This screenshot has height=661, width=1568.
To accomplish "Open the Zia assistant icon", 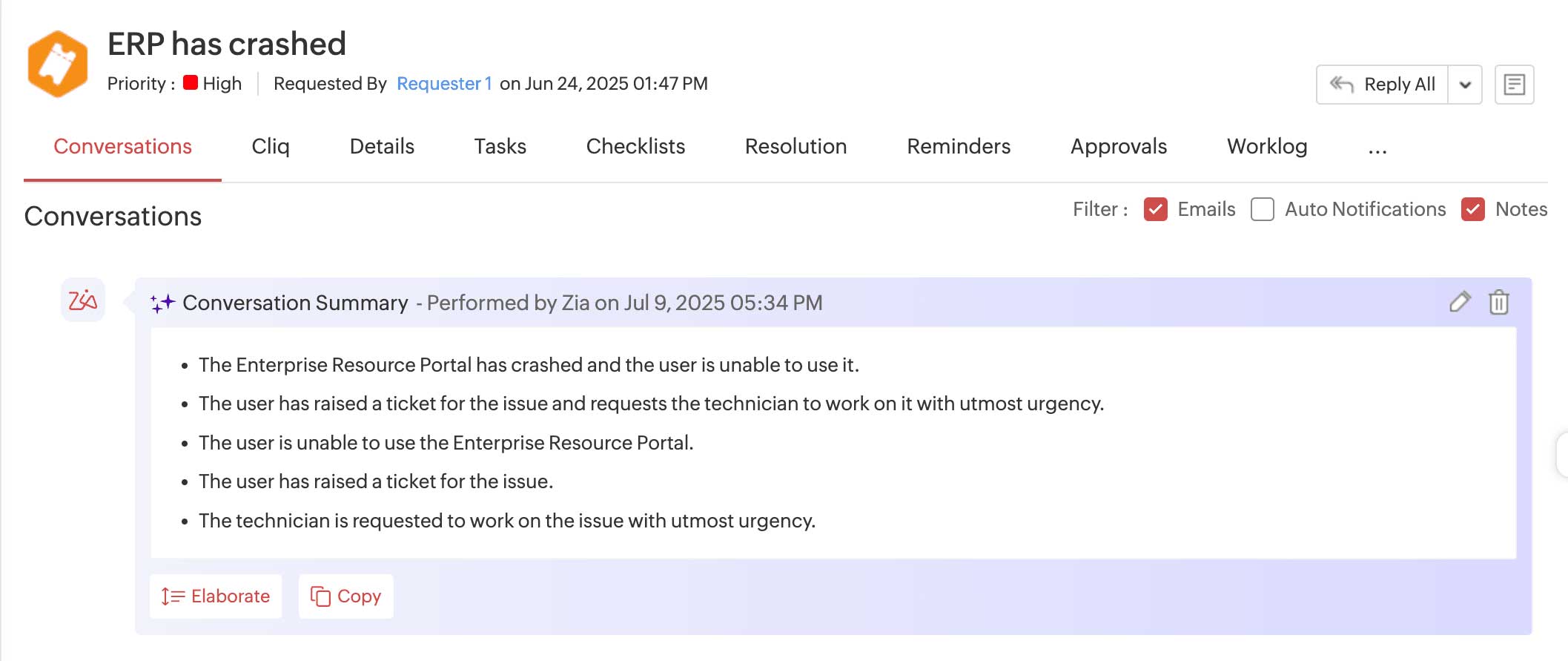I will click(84, 301).
